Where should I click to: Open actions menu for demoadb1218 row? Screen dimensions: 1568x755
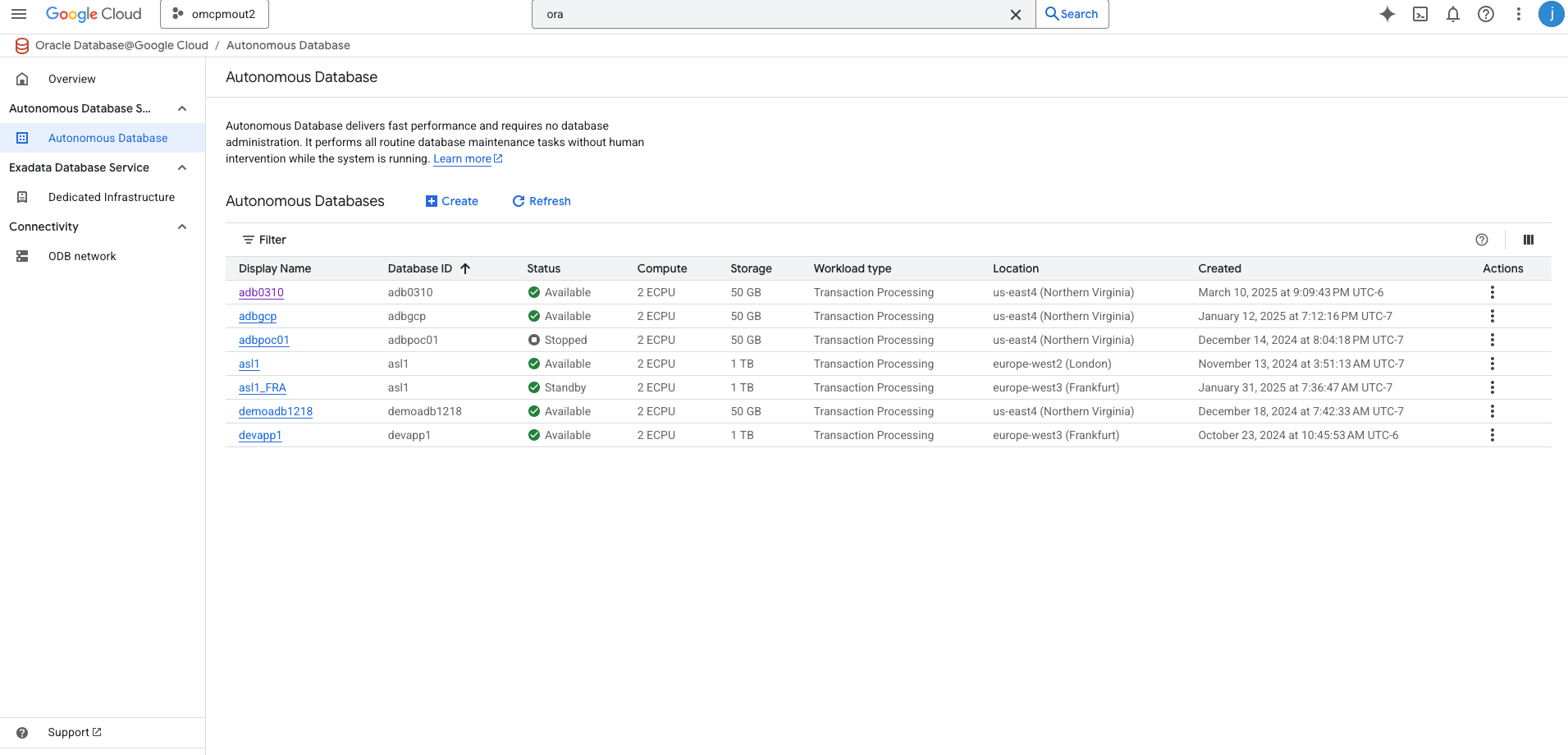[x=1493, y=411]
